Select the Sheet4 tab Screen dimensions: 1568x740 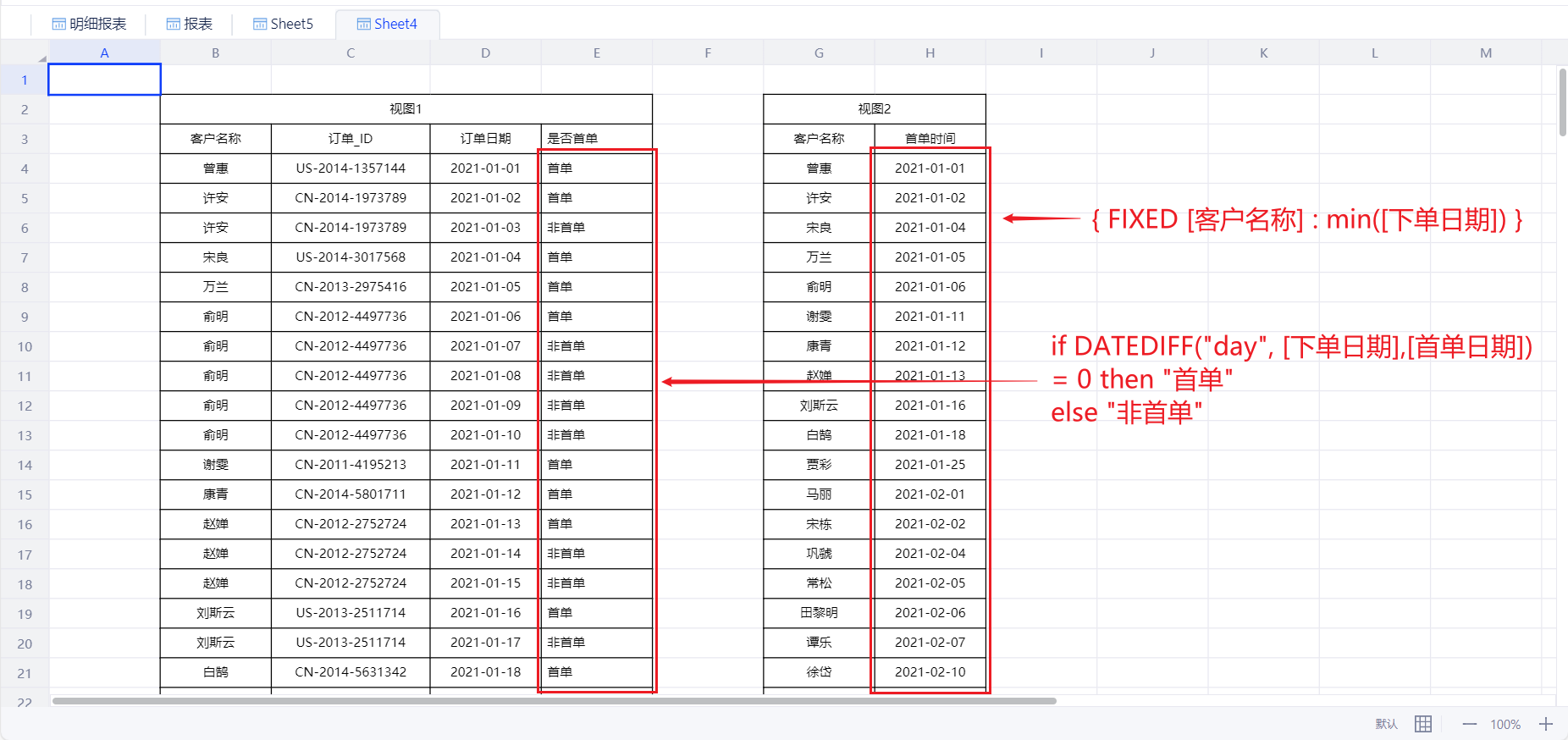click(387, 24)
